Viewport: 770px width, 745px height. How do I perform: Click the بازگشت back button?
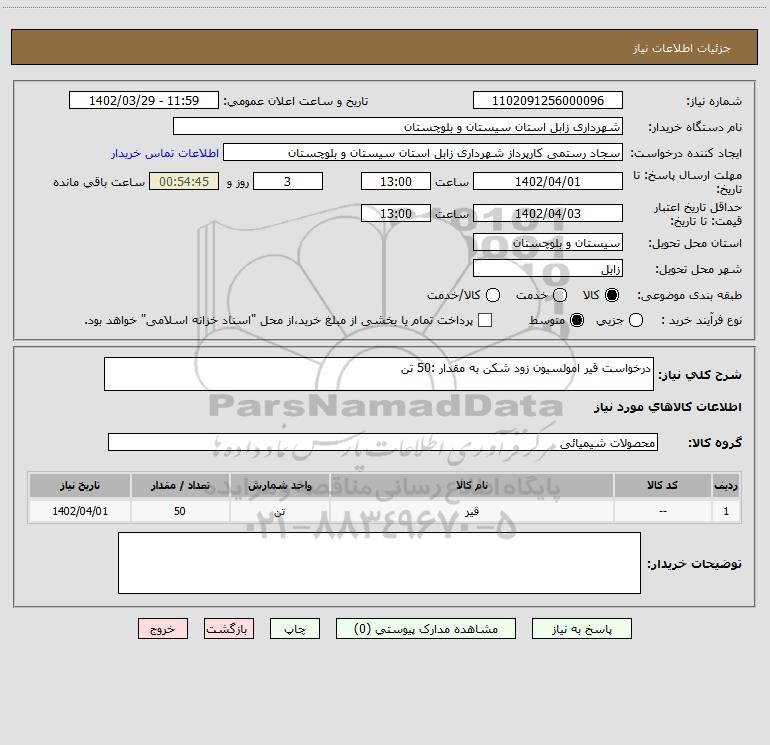pyautogui.click(x=229, y=629)
